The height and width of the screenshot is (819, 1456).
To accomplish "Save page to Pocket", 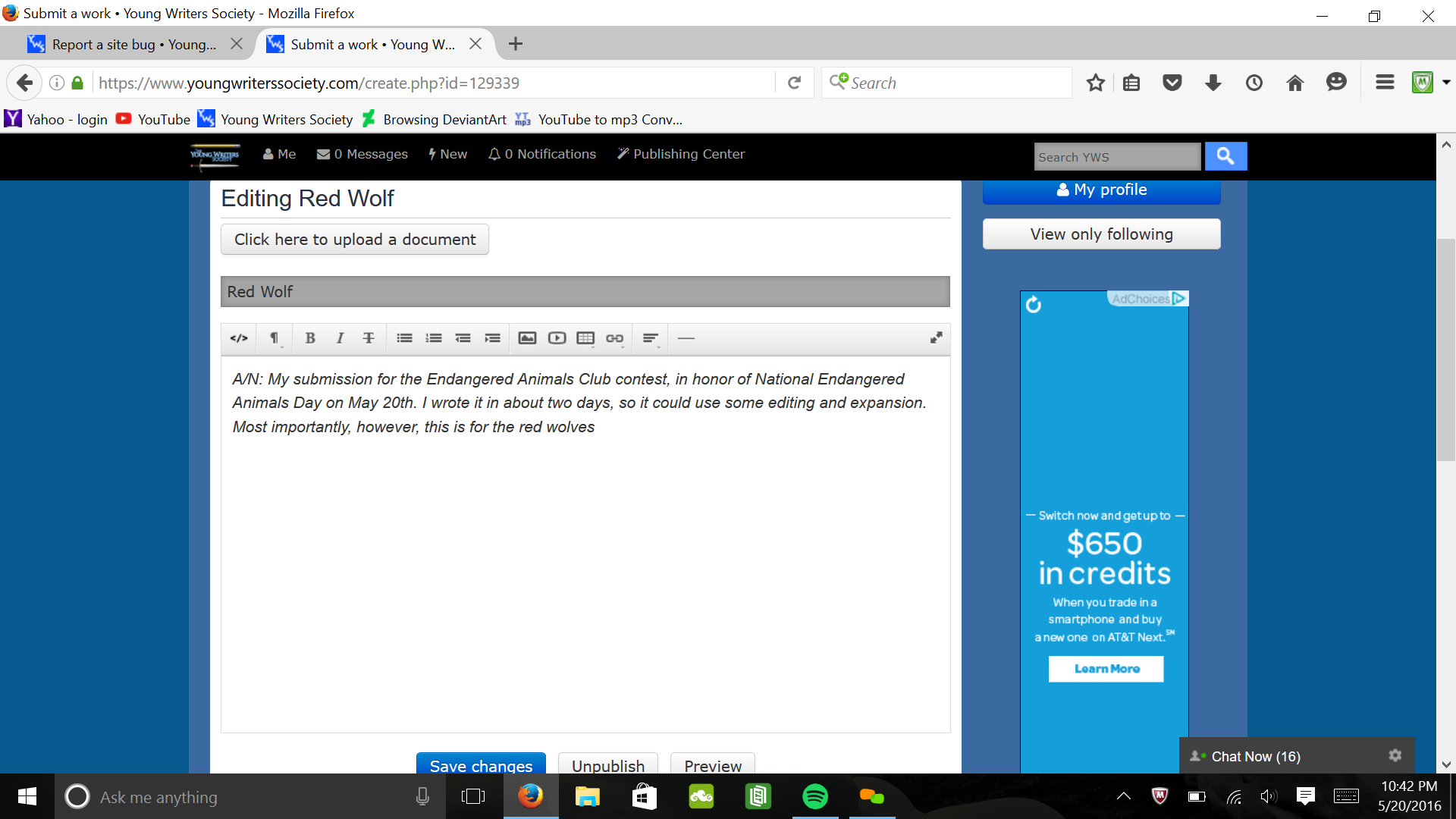I will 1172,83.
